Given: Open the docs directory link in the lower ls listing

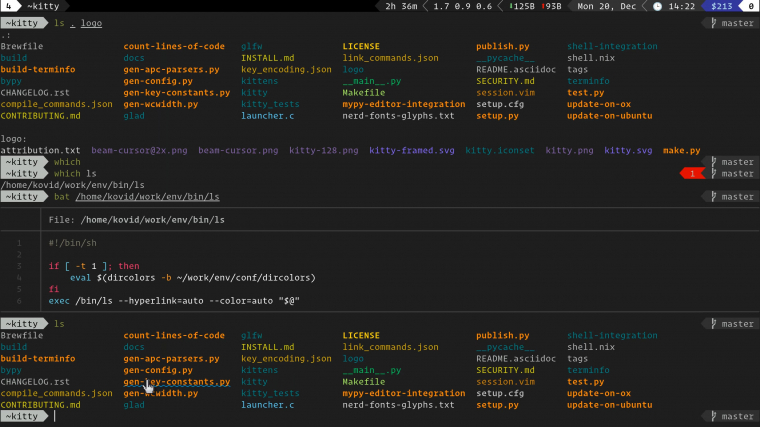Looking at the screenshot, I should [134, 347].
